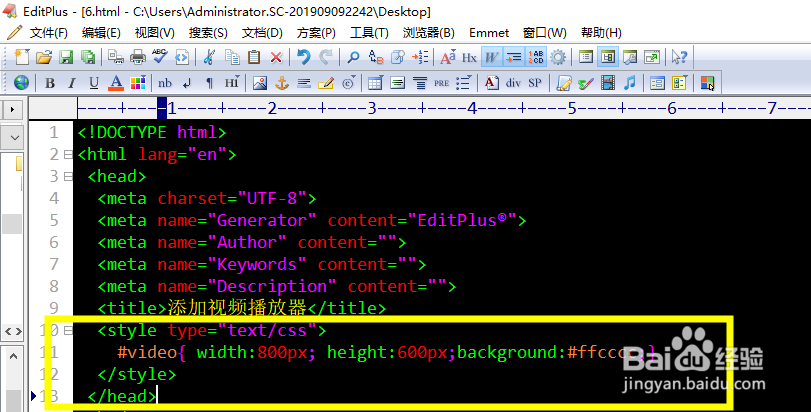Open a file with the folder icon
The width and height of the screenshot is (811, 412).
pyautogui.click(x=43, y=56)
